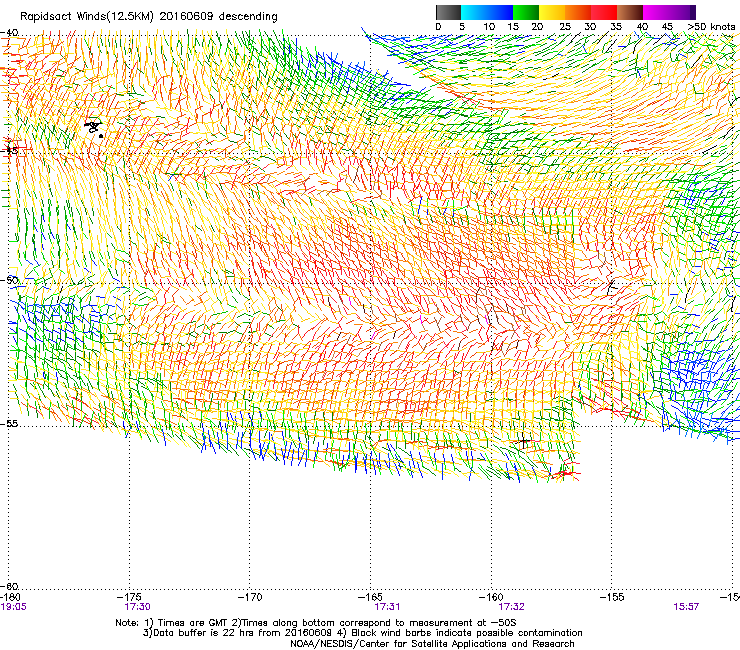Image resolution: width=740 pixels, height=650 pixels.
Task: Click the black island outline near -176 longitude
Action: pyautogui.click(x=93, y=127)
